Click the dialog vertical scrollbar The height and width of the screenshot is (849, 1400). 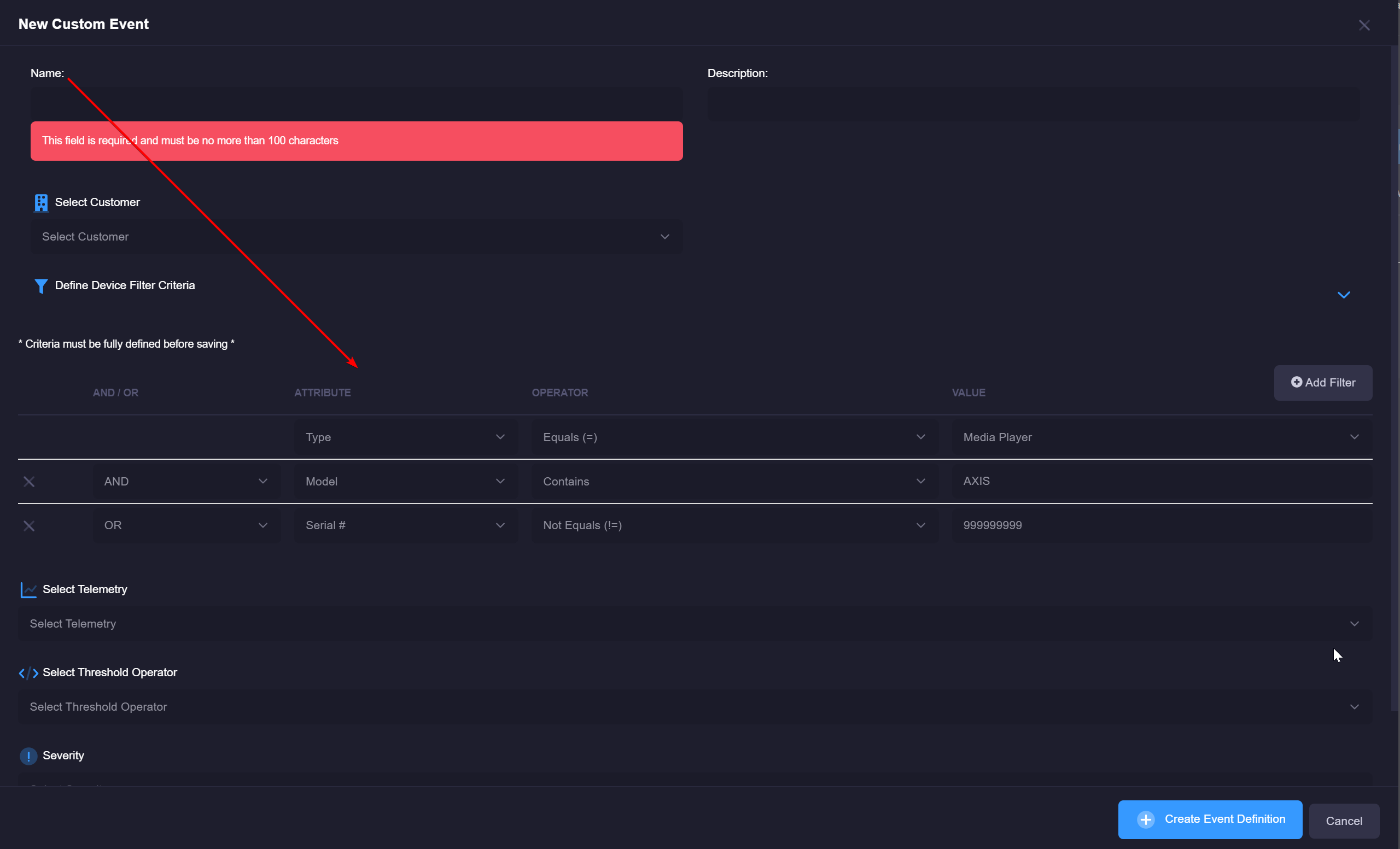[x=1394, y=378]
